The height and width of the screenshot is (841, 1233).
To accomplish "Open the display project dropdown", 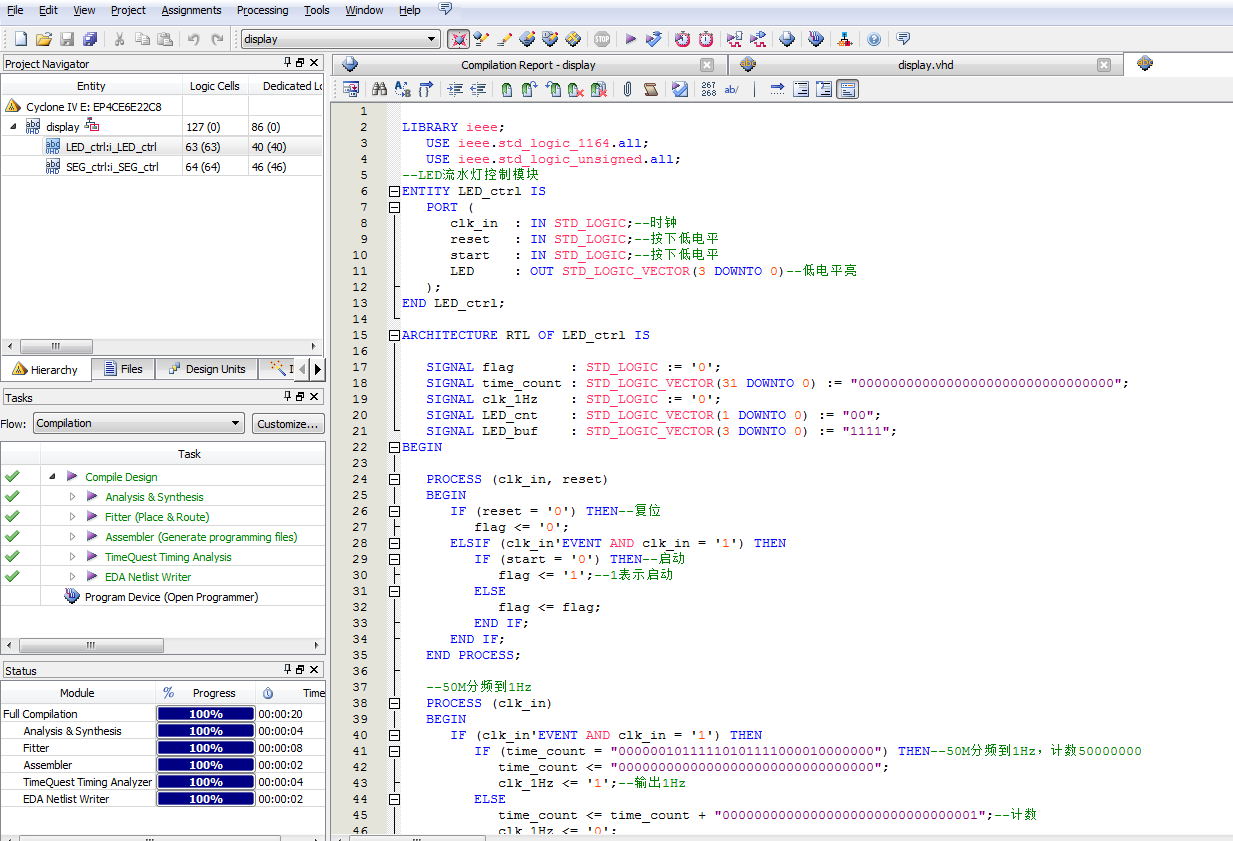I will pos(432,39).
